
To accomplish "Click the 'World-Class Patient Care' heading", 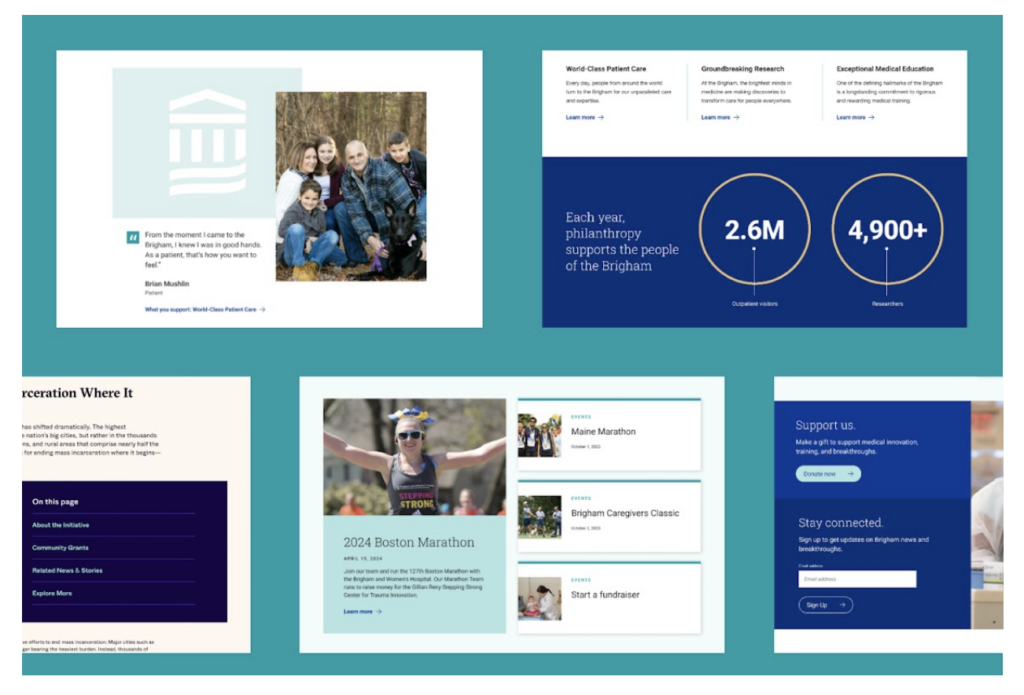I will point(605,69).
